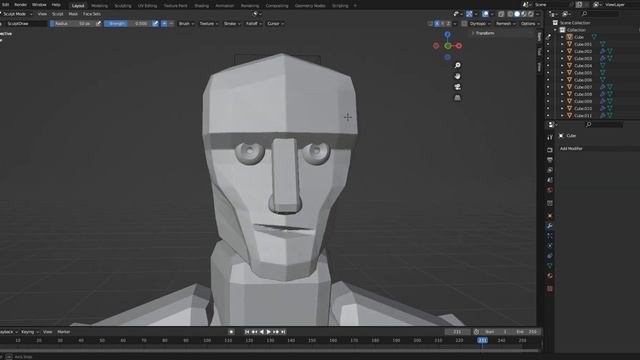Switch to the UV Editing workspace tab

(x=147, y=6)
